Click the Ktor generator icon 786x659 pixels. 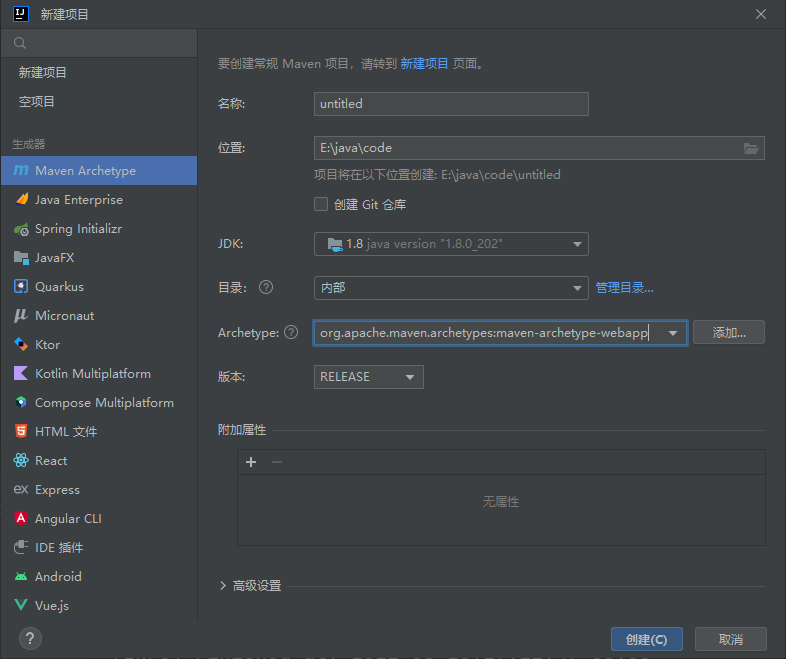click(21, 344)
